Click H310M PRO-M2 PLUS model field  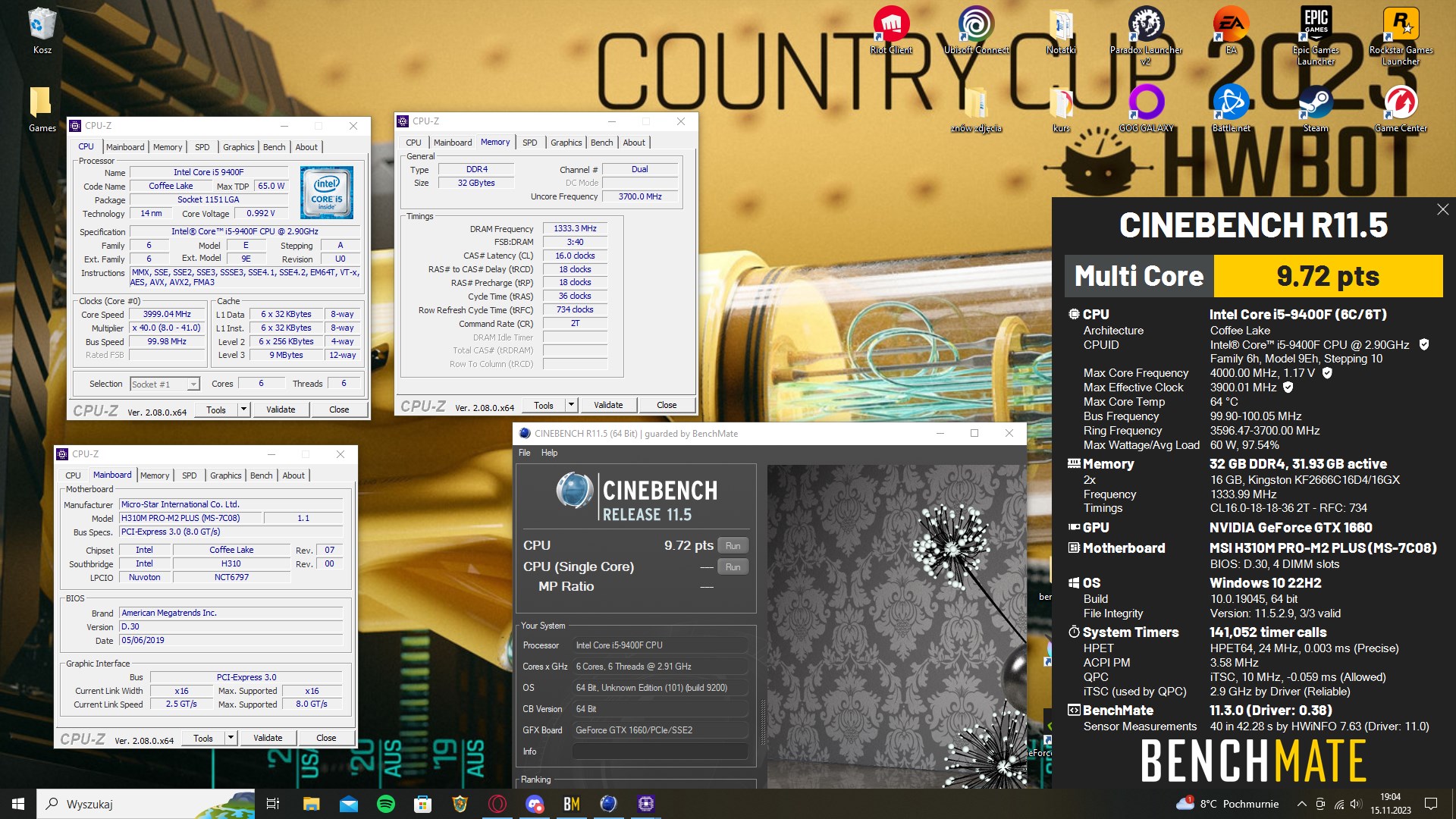point(191,518)
